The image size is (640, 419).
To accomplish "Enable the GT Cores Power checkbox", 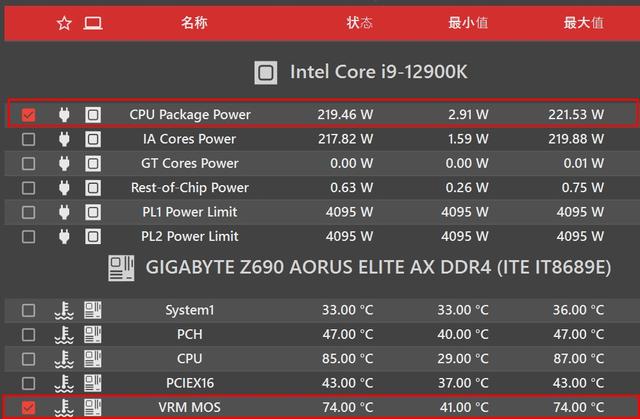I will [28, 164].
